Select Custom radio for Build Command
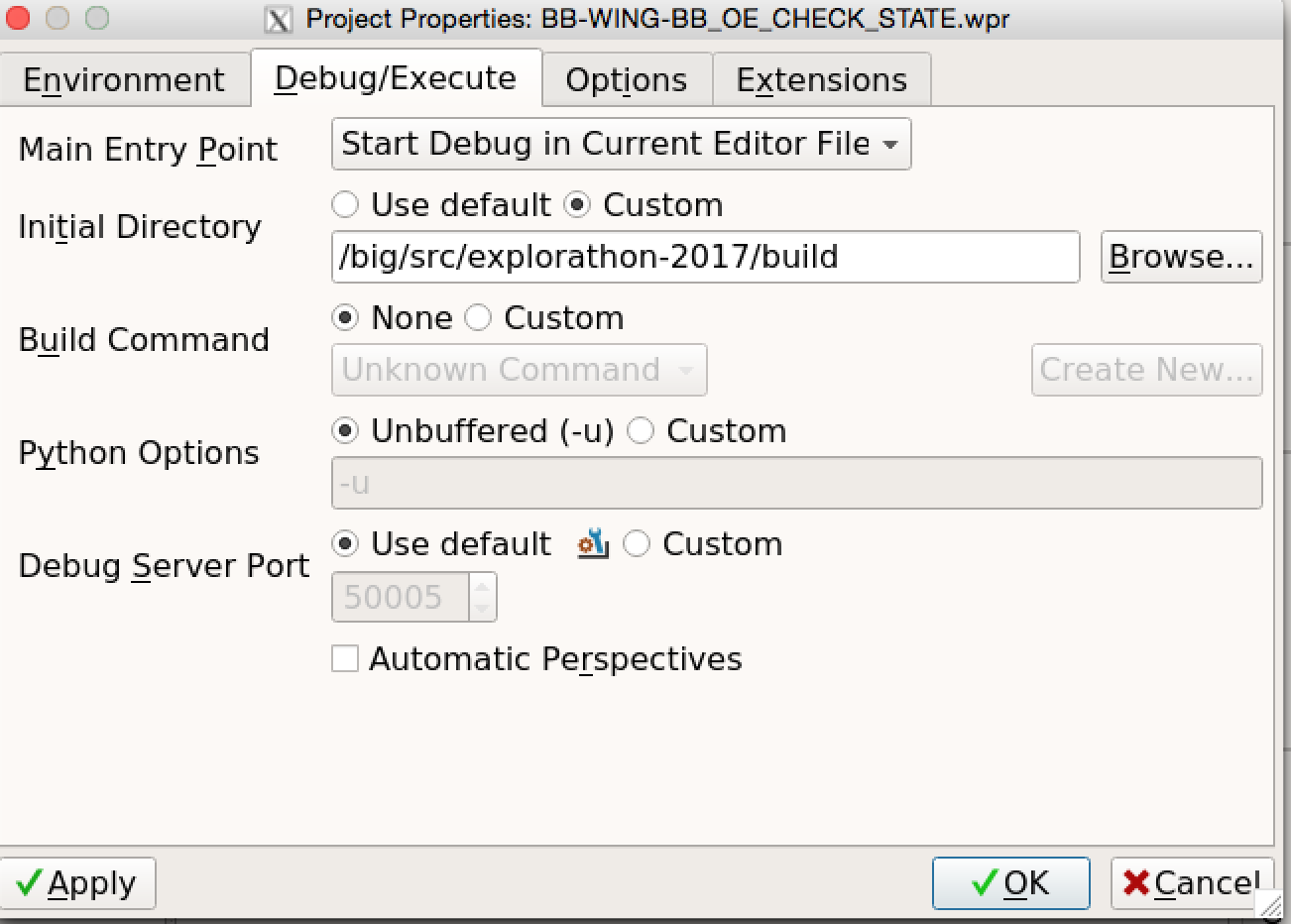The image size is (1291, 924). click(x=479, y=318)
